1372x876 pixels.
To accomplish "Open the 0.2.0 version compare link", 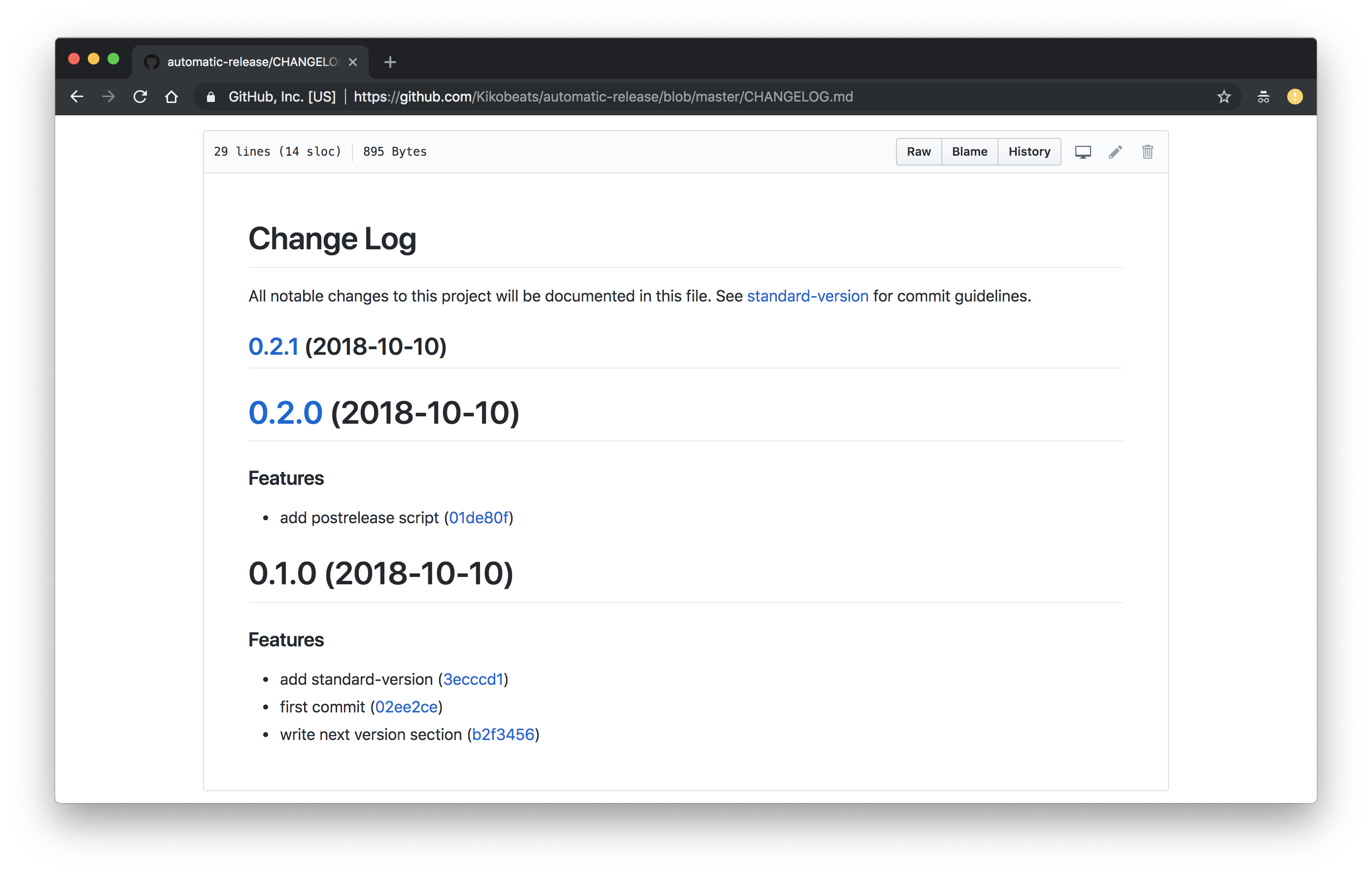I will pos(285,412).
